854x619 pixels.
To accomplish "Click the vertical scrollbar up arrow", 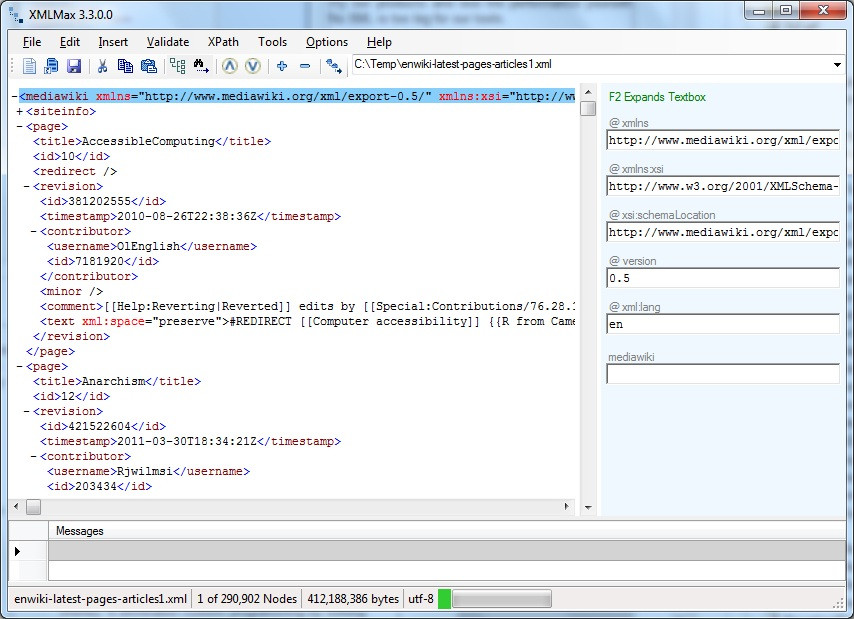I will coord(588,93).
